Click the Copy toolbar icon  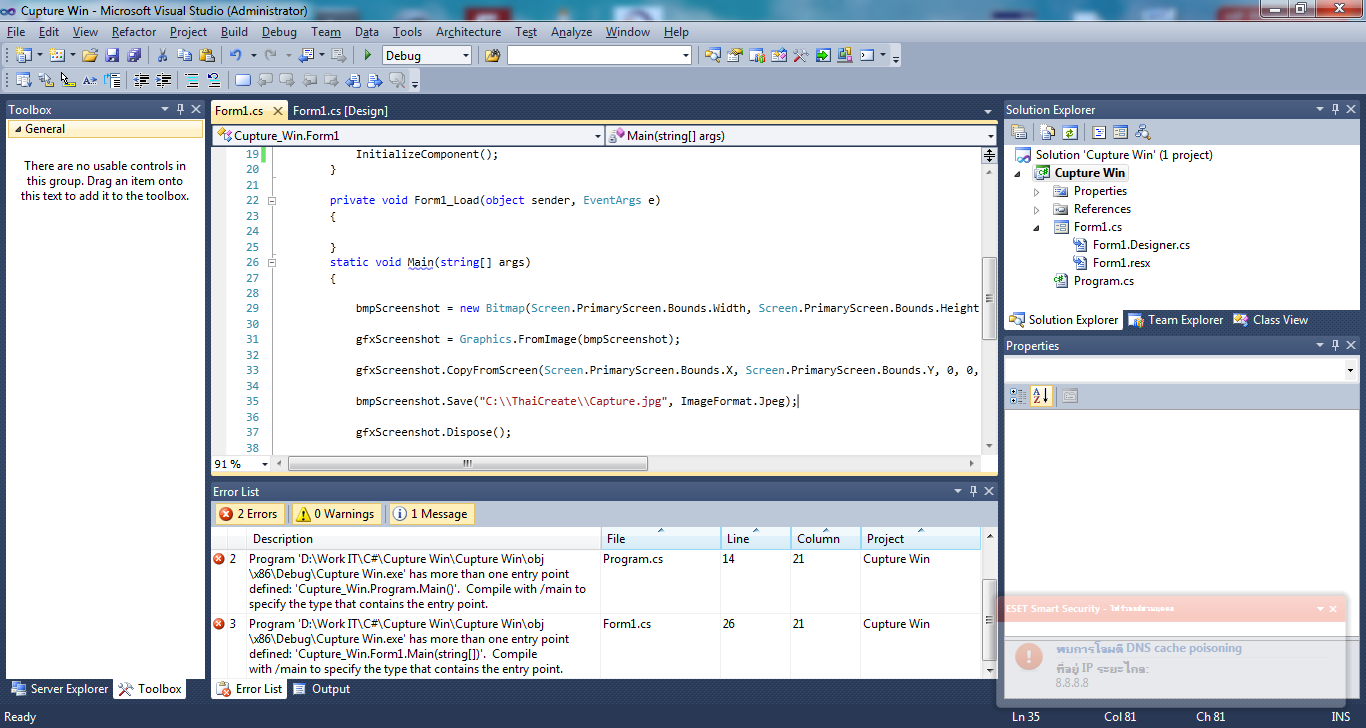pos(185,55)
